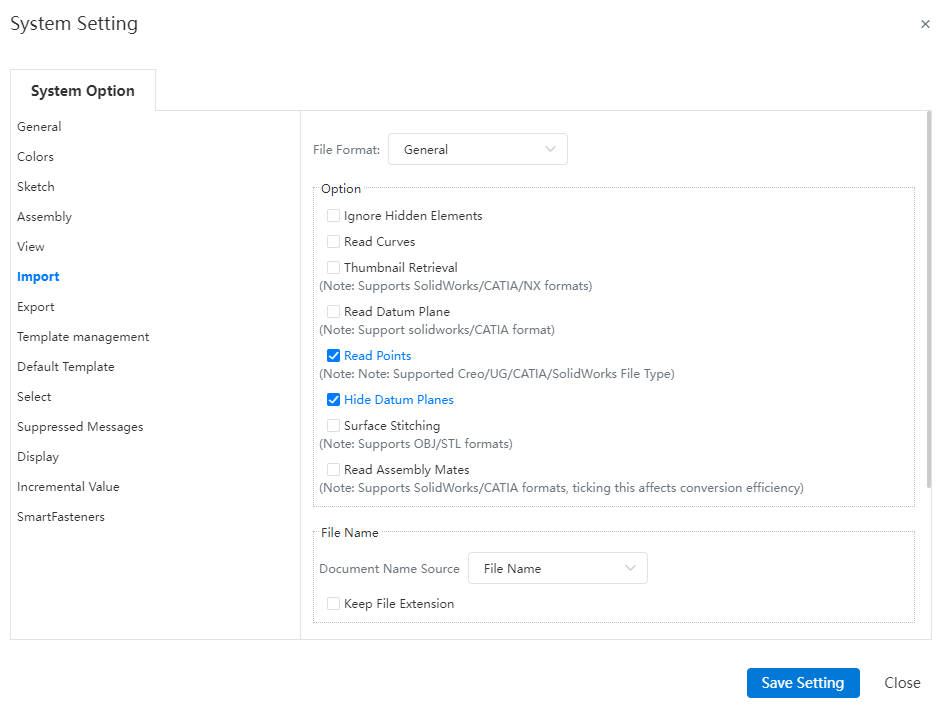The image size is (946, 706).
Task: Open the Export settings category
Action: click(36, 307)
